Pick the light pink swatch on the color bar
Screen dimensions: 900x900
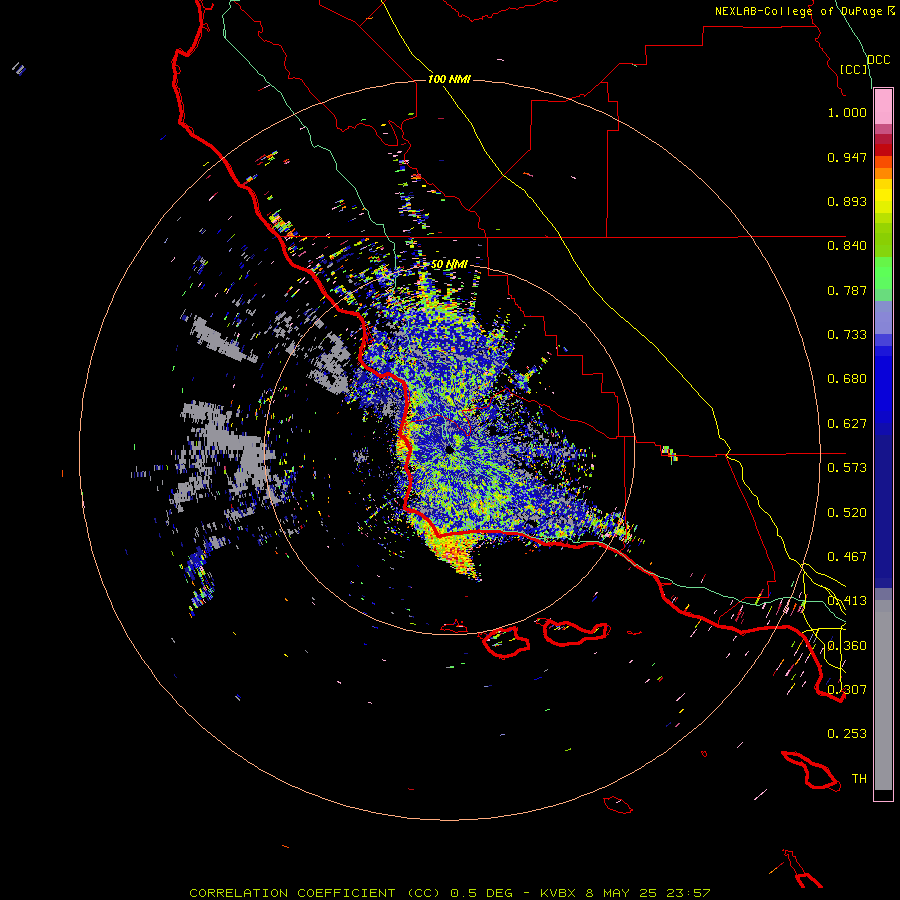tap(883, 106)
